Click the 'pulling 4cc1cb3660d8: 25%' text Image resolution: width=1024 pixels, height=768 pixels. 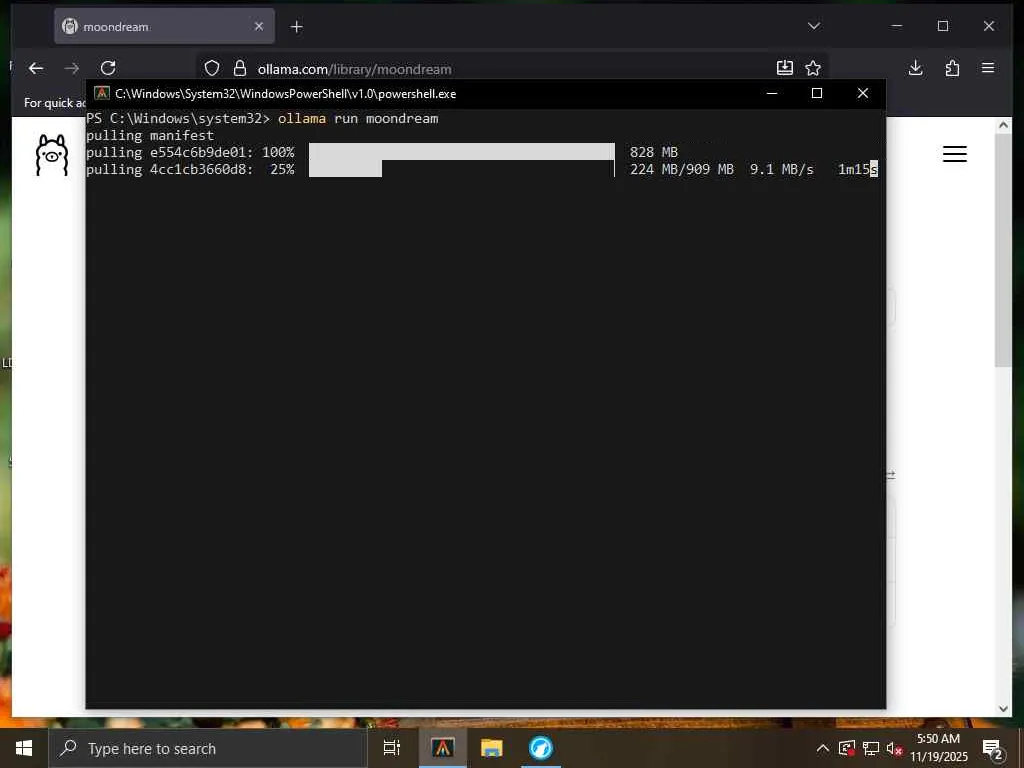pos(190,169)
